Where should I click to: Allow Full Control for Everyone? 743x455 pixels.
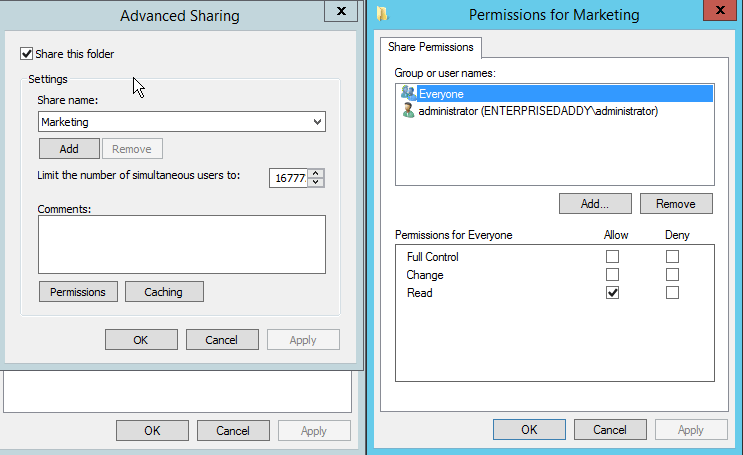[612, 257]
